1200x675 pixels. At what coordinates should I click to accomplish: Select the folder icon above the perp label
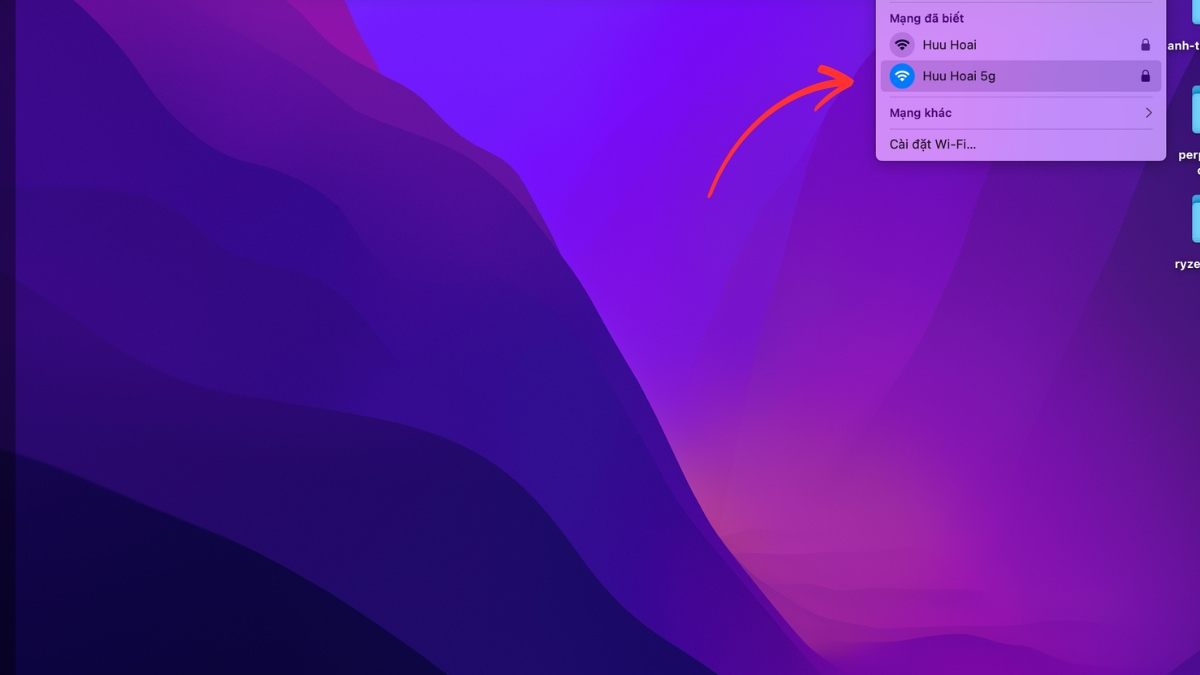(1195, 110)
